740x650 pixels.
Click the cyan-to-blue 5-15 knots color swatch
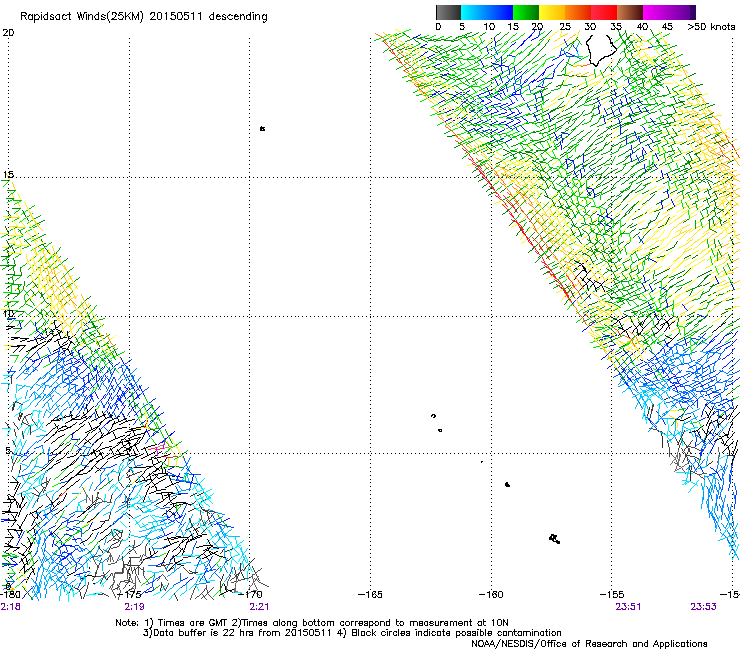pos(487,12)
